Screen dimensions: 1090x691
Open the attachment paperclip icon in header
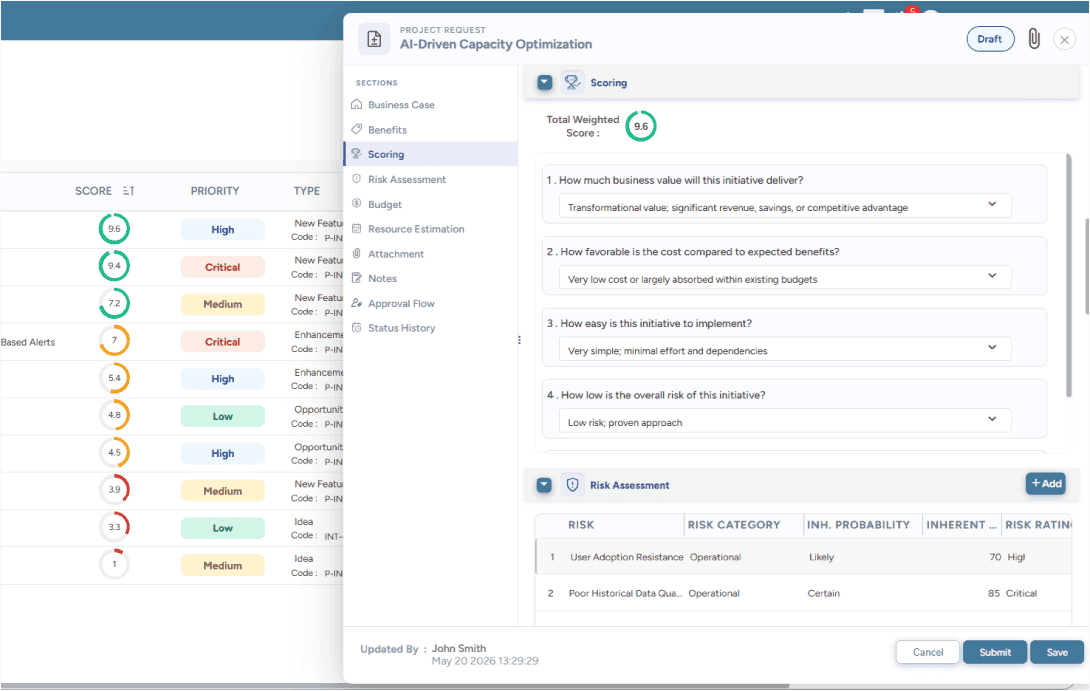1034,39
